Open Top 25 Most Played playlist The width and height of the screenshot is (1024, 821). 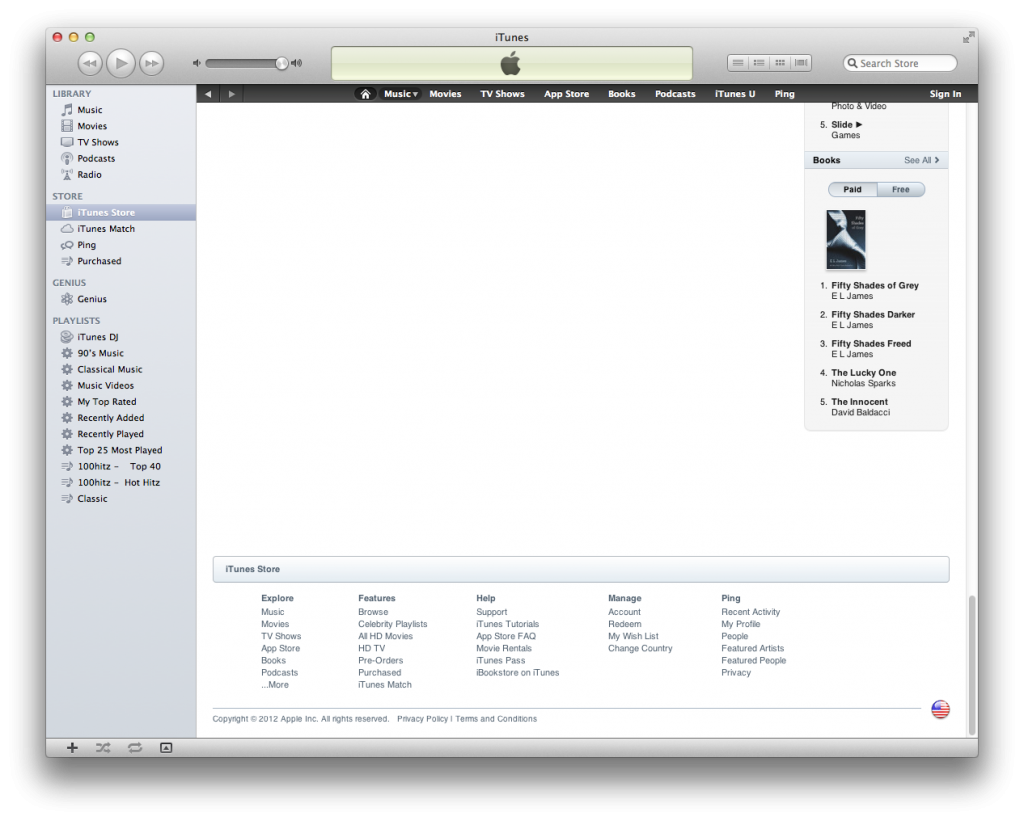pyautogui.click(x=121, y=451)
